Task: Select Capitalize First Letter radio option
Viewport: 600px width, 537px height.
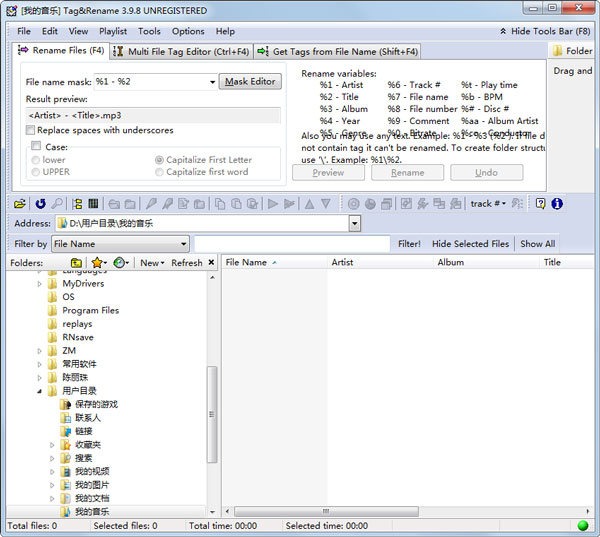Action: pyautogui.click(x=159, y=160)
